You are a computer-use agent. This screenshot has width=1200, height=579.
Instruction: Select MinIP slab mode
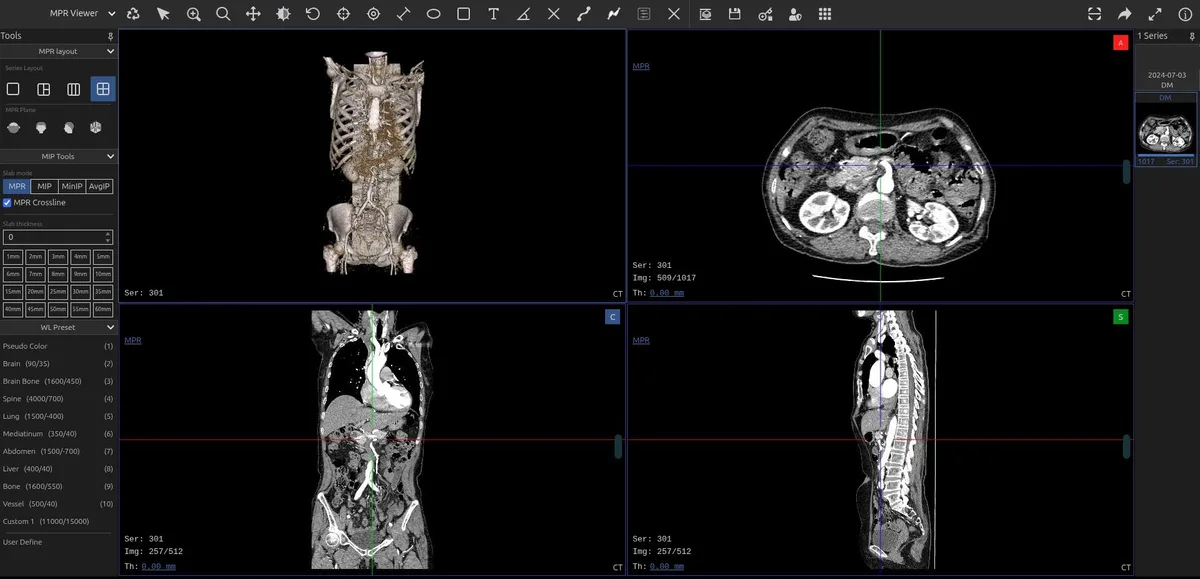click(71, 186)
